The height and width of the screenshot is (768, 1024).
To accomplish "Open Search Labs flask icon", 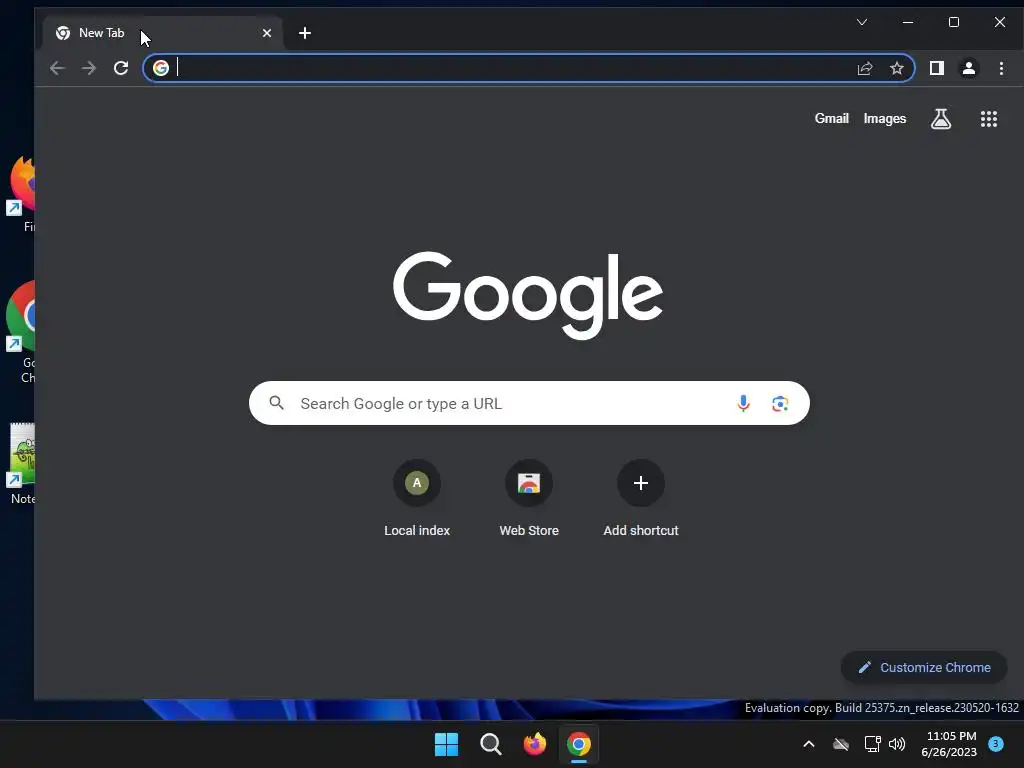I will (x=940, y=119).
